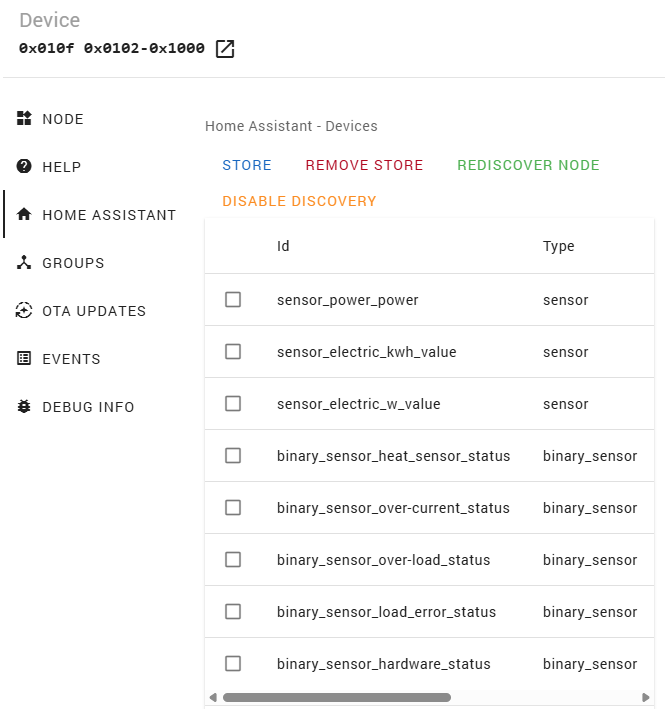Open the OTA Updates tab

(93, 311)
